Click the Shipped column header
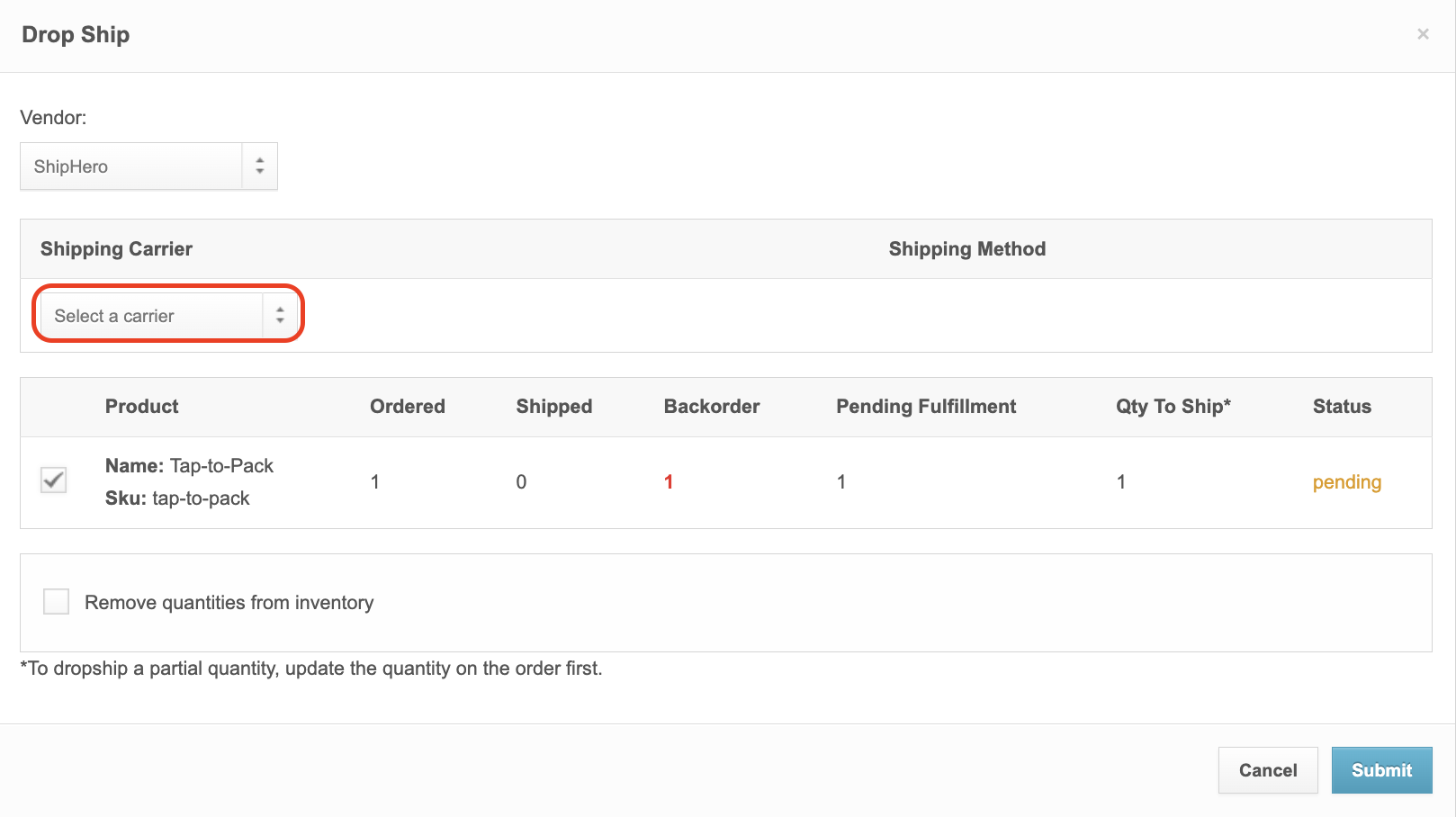Image resolution: width=1456 pixels, height=817 pixels. (x=553, y=407)
